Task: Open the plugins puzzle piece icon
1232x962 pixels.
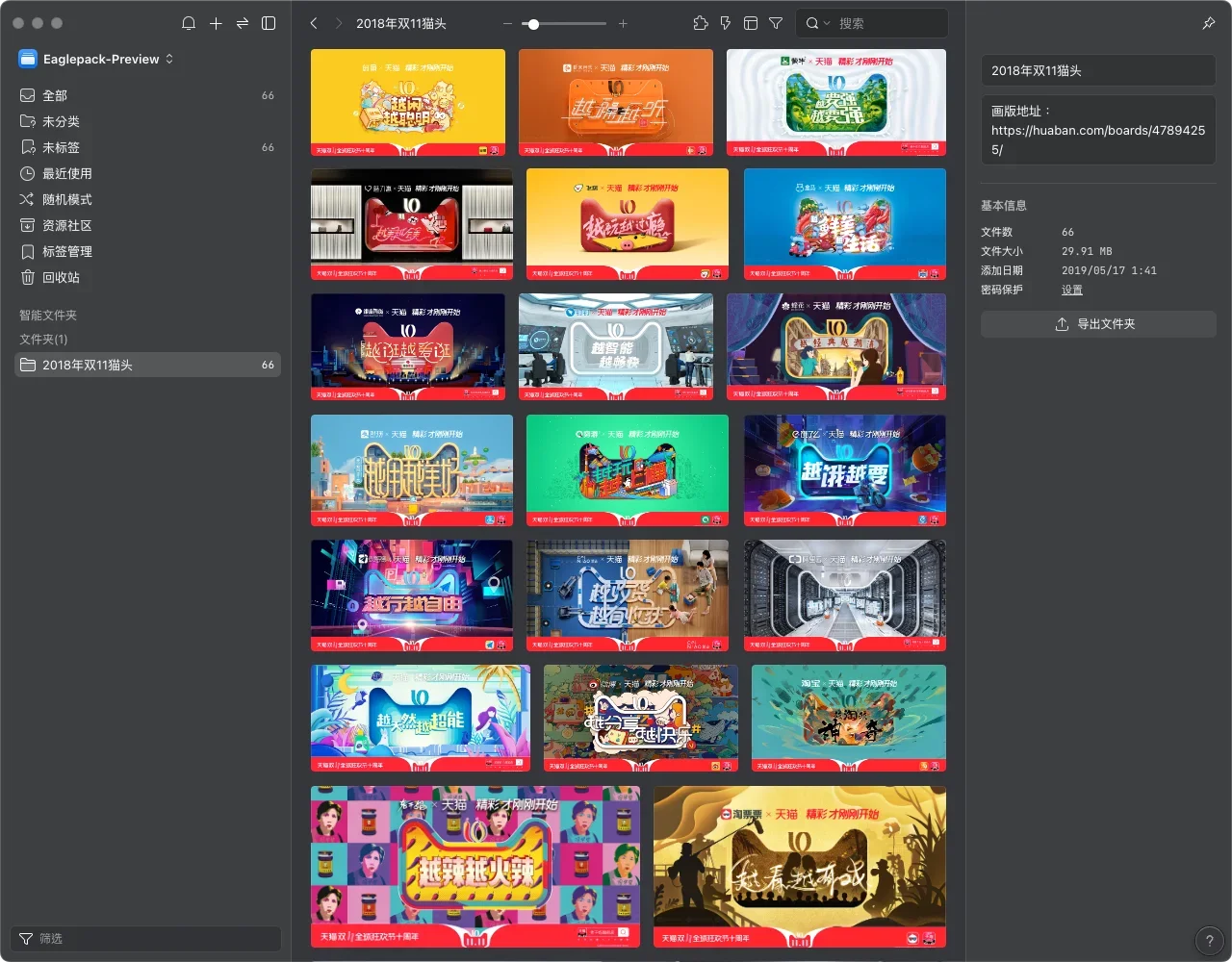Action: (701, 23)
